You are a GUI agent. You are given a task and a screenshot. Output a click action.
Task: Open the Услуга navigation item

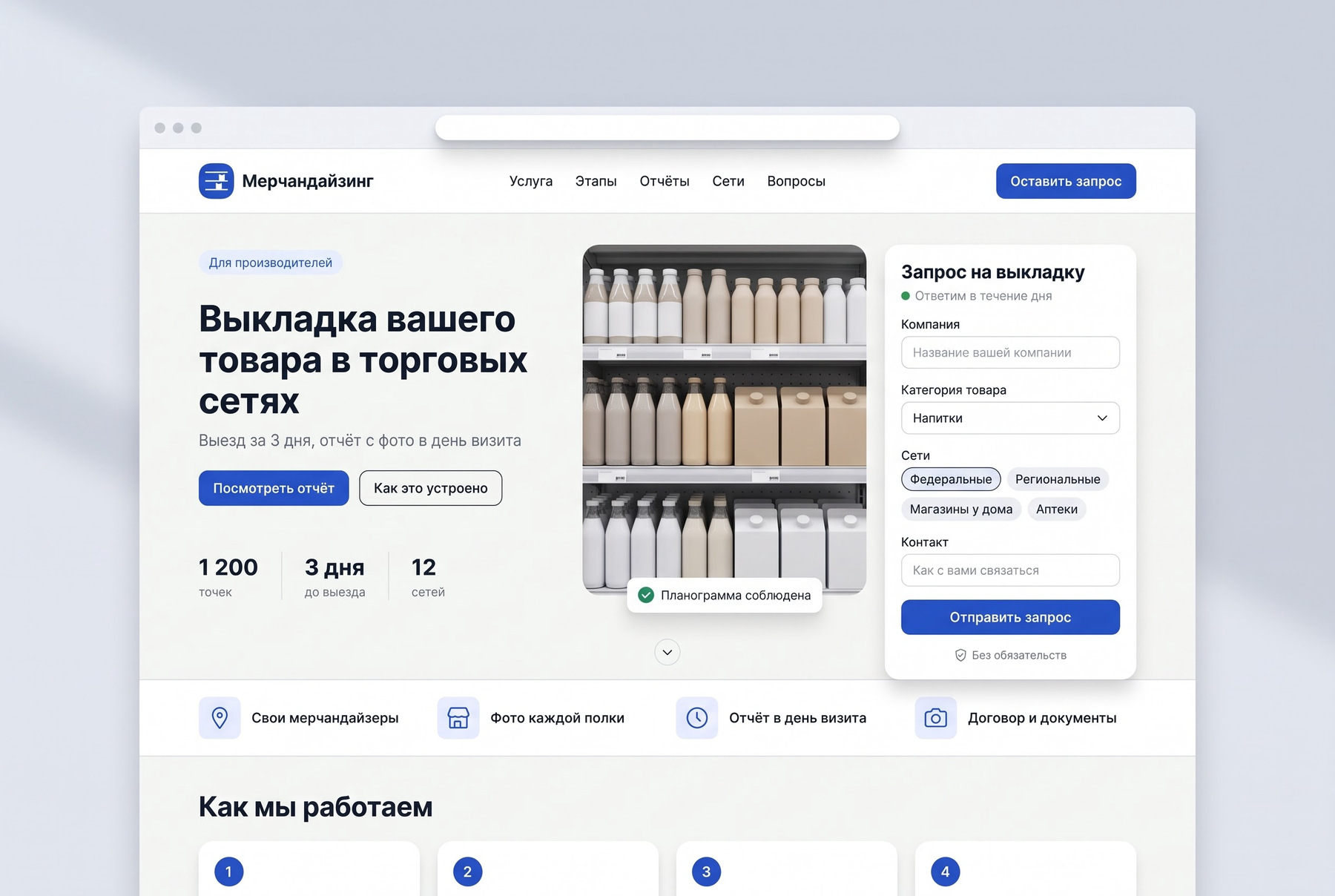531,181
